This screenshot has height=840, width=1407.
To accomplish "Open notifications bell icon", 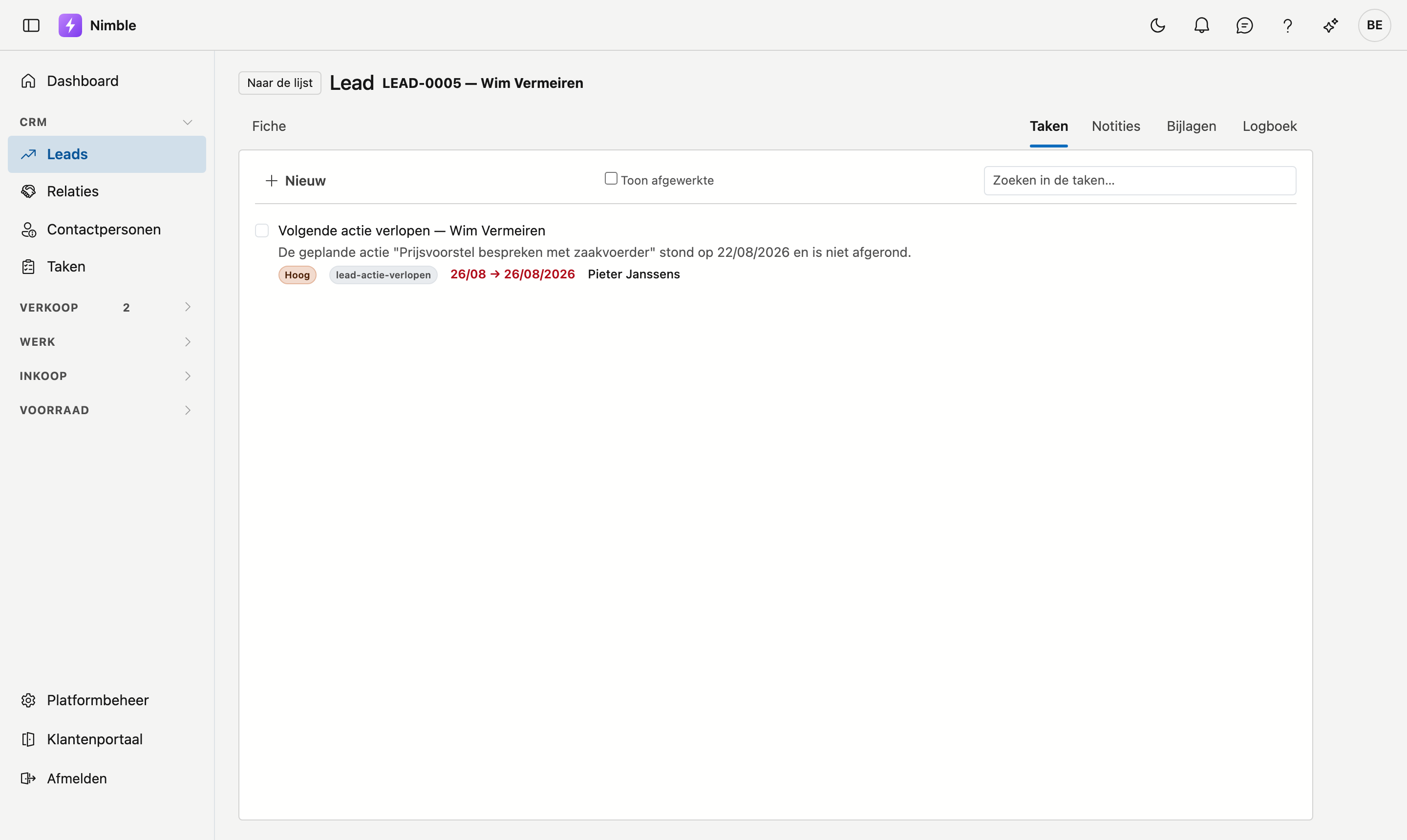I will (1201, 25).
